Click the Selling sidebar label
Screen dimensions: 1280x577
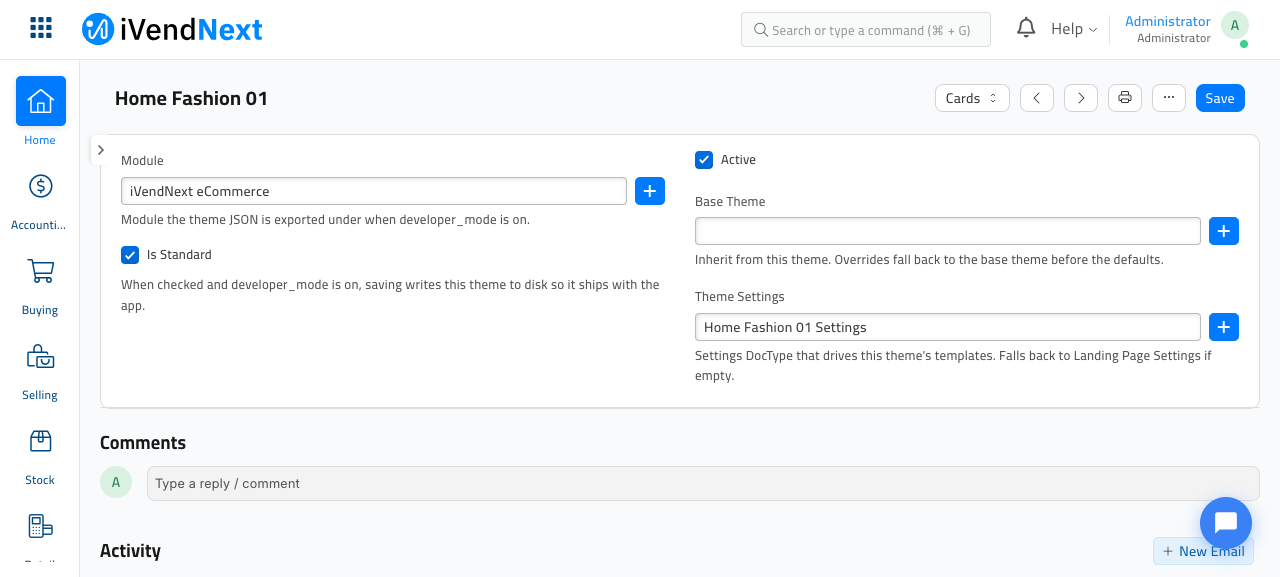tap(40, 395)
